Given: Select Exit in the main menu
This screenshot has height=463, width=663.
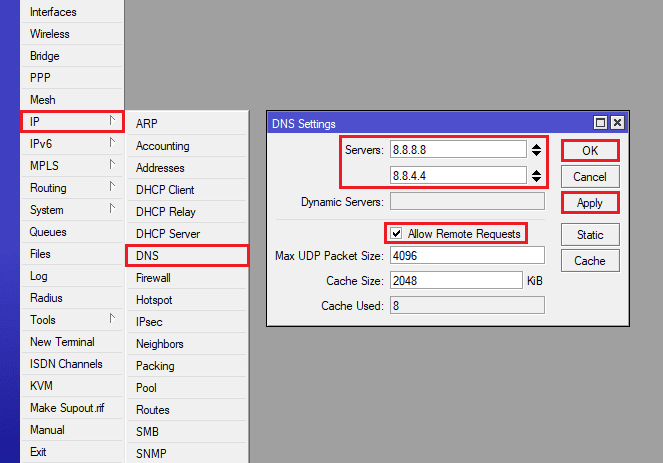Looking at the screenshot, I should (72, 452).
